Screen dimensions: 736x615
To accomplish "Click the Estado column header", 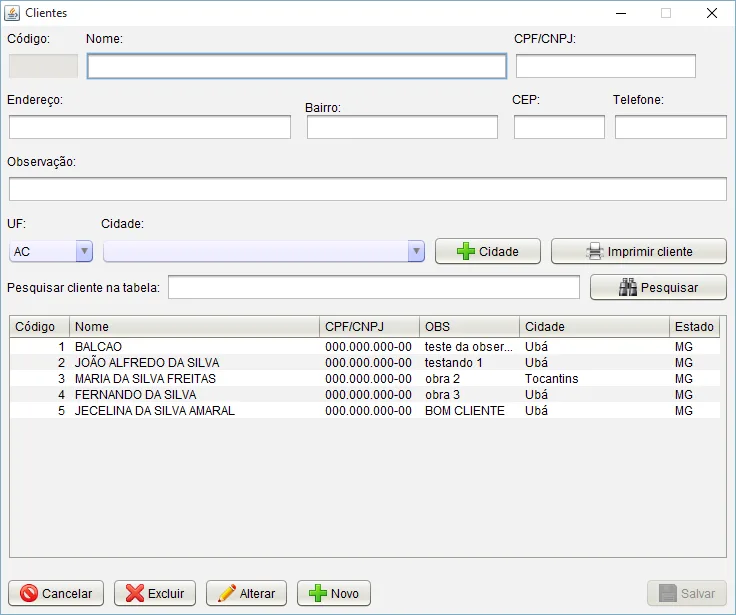I will click(x=694, y=327).
